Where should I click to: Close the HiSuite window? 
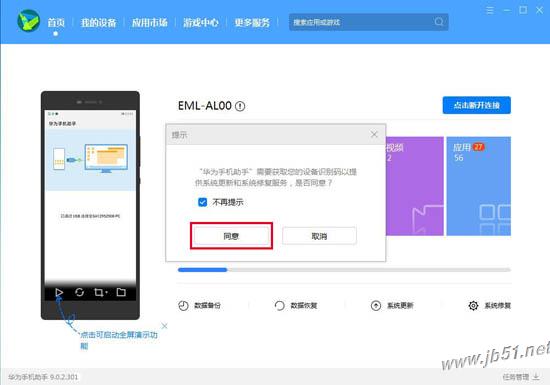coord(539,10)
